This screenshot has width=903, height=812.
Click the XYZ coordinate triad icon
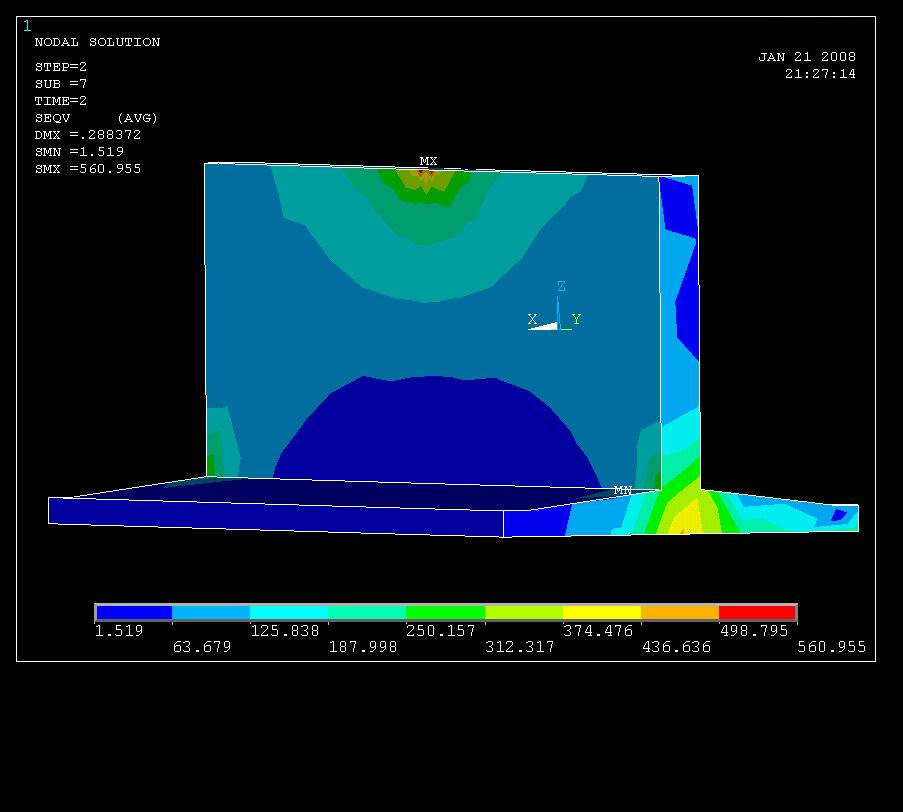(x=555, y=306)
